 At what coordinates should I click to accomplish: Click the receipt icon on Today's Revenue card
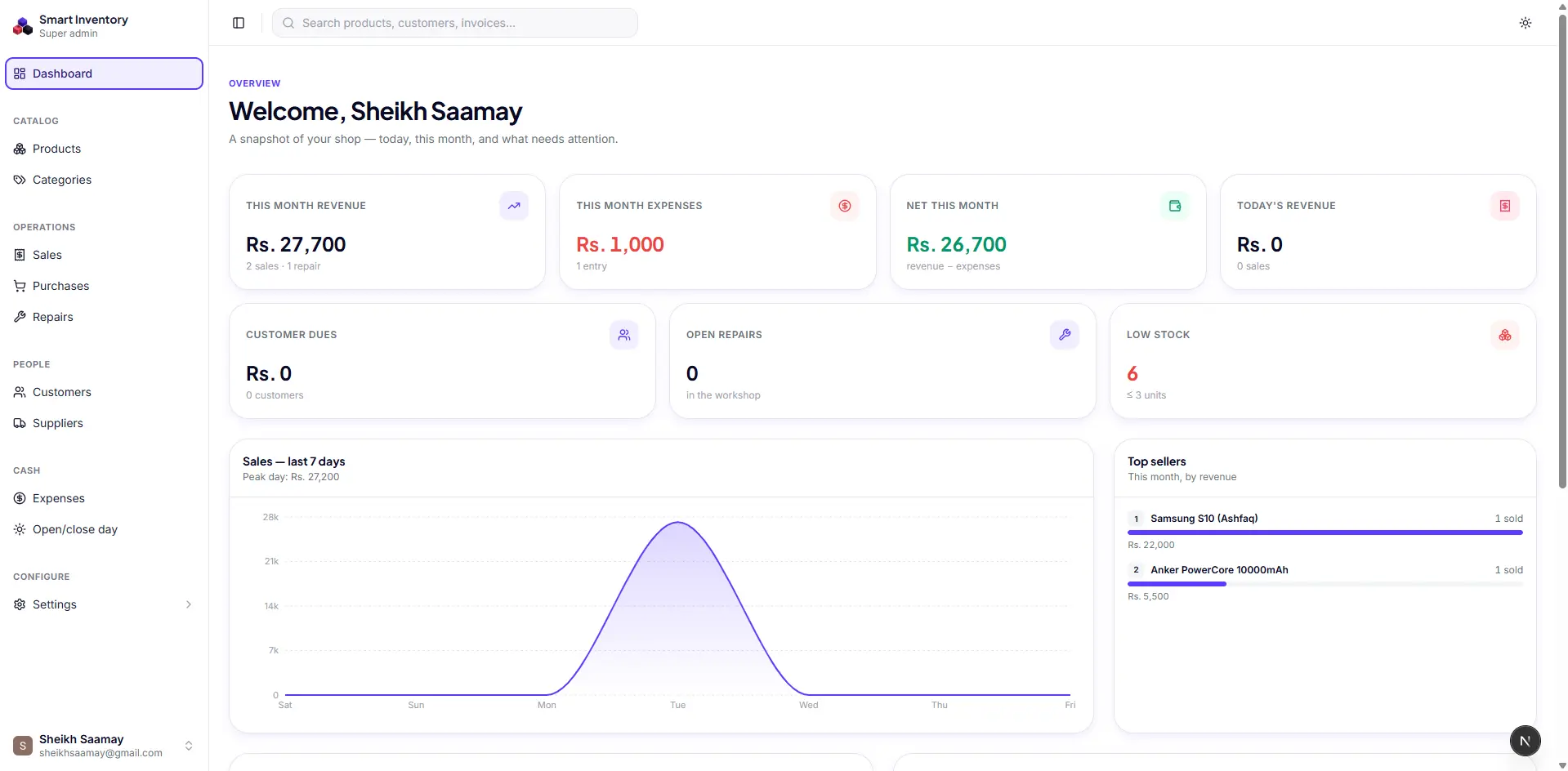1505,206
